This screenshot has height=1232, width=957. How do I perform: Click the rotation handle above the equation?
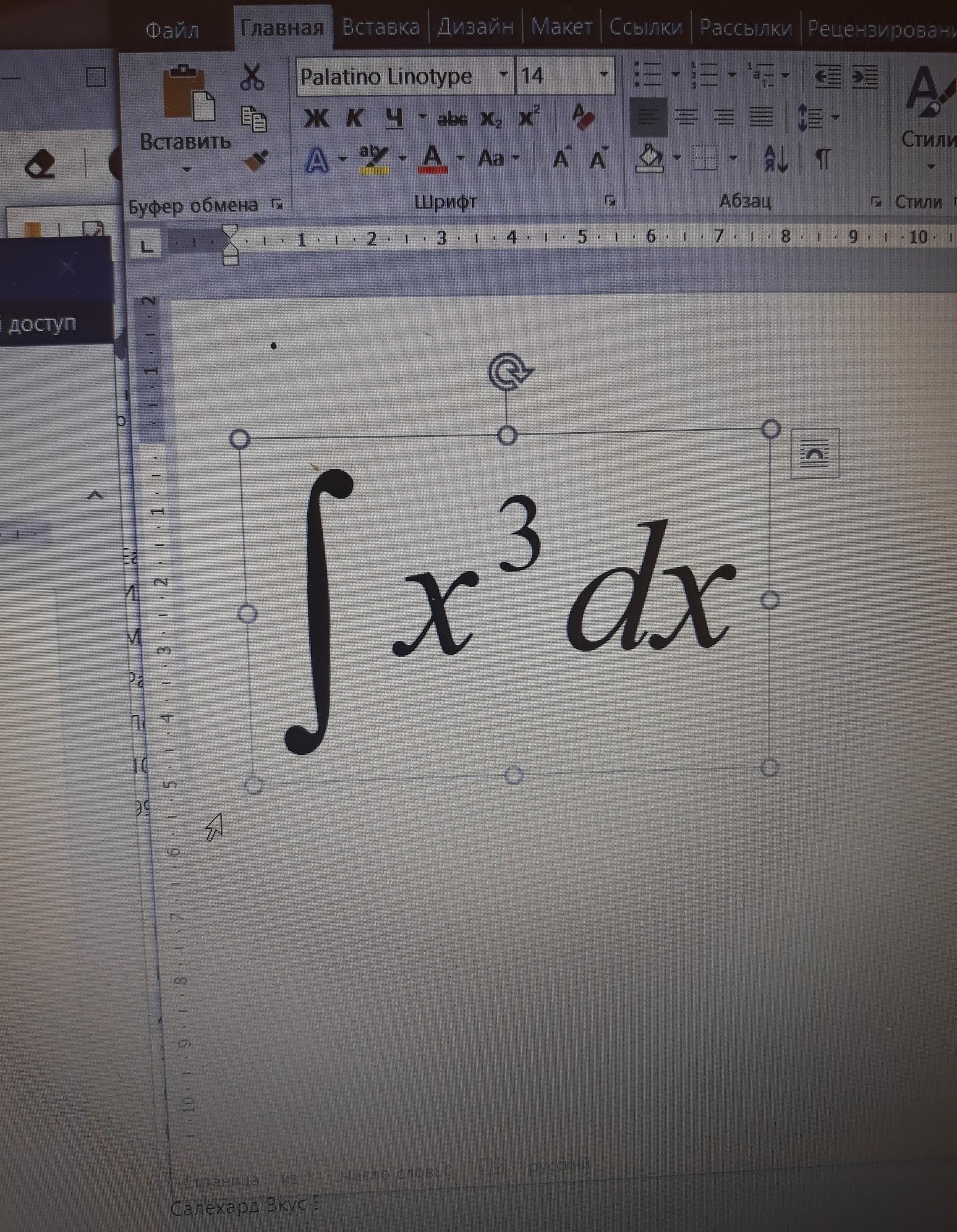510,371
